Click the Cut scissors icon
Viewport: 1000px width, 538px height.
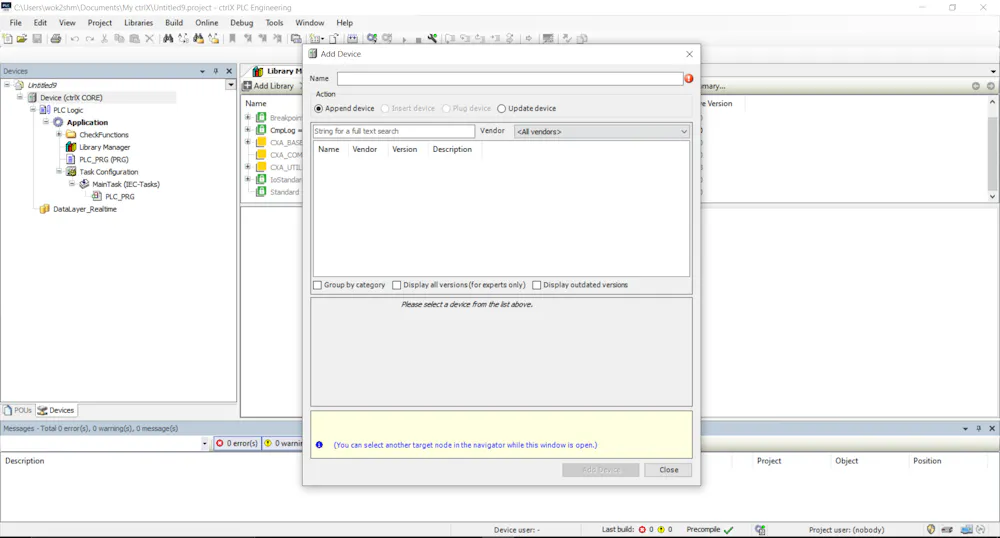pyautogui.click(x=105, y=38)
